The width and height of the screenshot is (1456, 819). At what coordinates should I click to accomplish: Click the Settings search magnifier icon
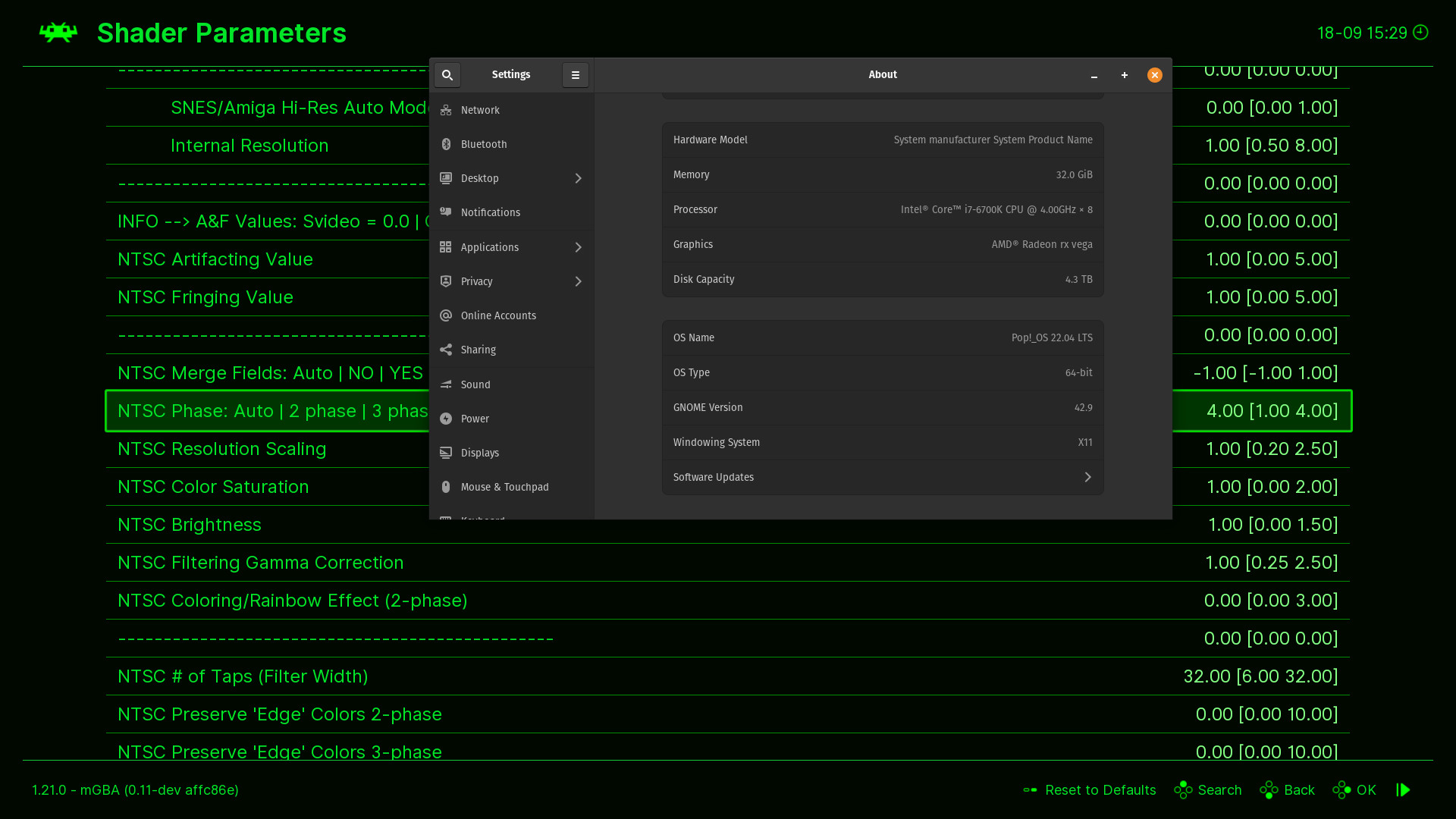click(x=447, y=75)
